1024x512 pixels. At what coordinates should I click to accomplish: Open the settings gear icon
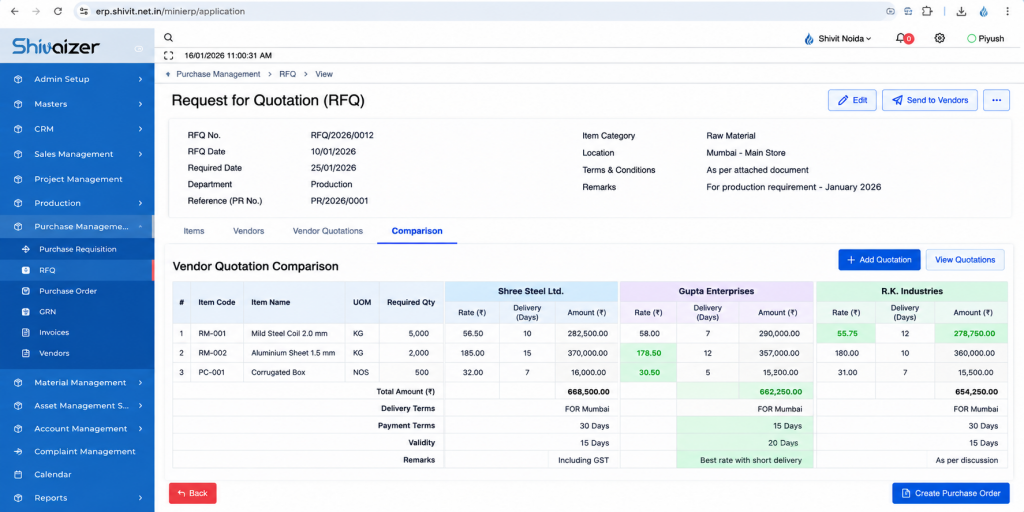940,39
